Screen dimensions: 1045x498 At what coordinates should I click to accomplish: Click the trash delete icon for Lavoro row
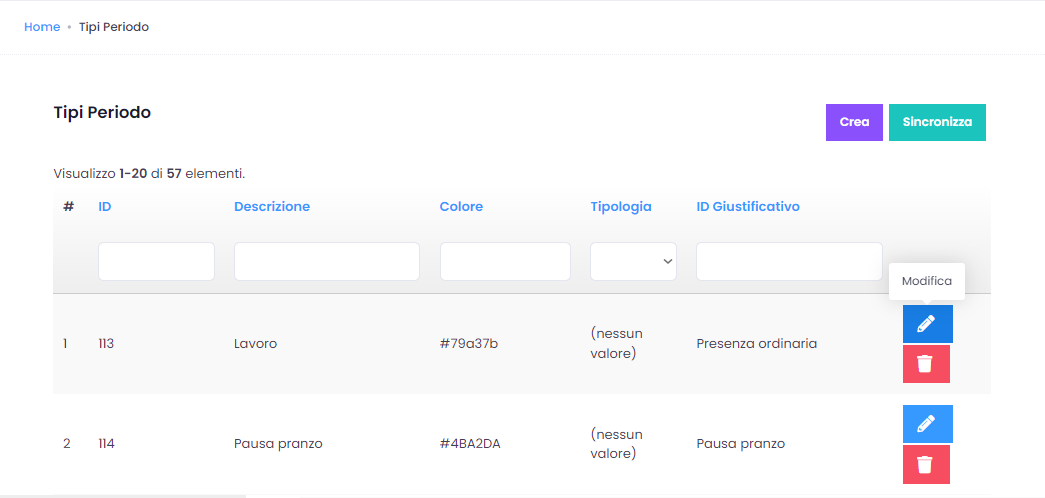pos(926,364)
